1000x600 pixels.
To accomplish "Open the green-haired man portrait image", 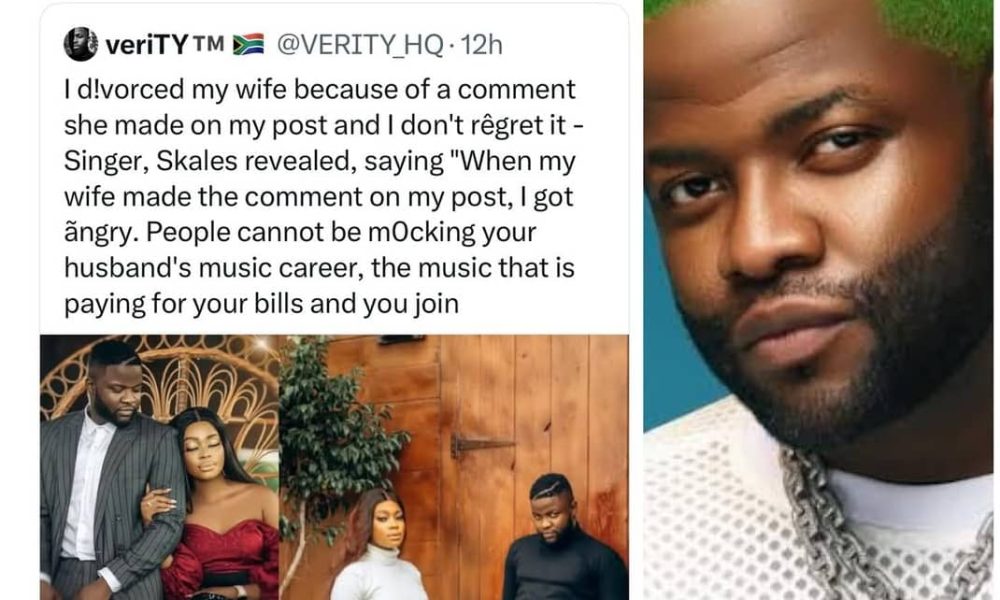I will 818,300.
